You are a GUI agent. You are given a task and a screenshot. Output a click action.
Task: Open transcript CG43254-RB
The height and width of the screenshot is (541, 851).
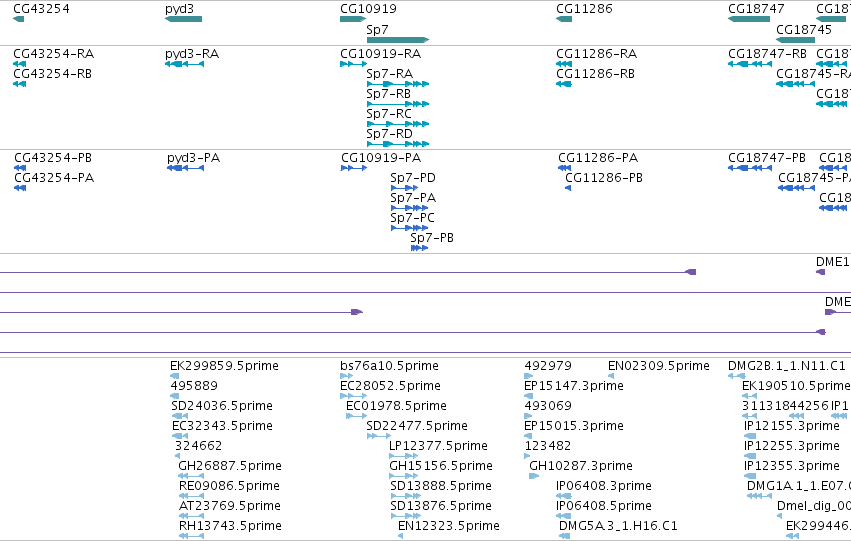52,74
